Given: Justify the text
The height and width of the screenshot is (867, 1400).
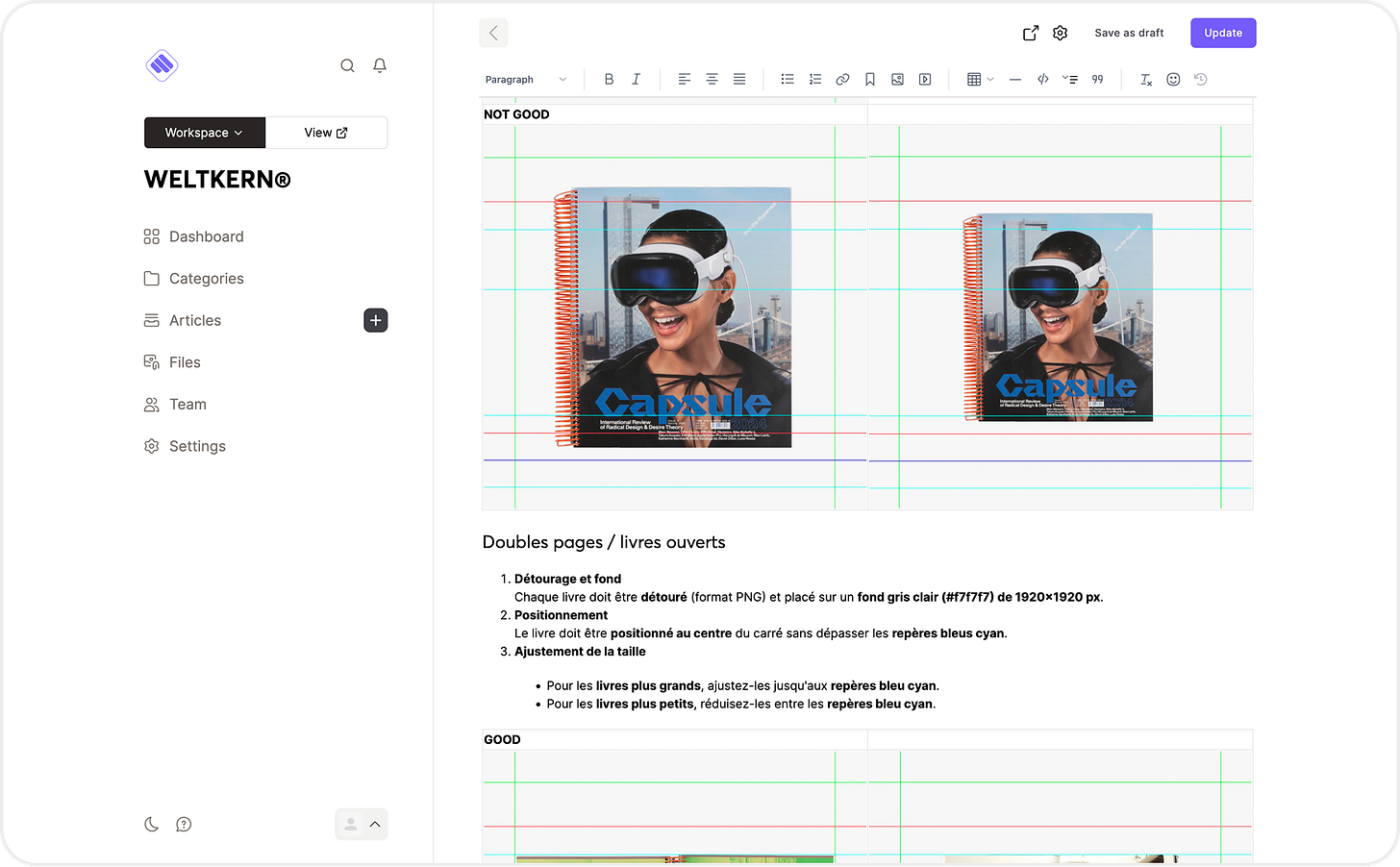Looking at the screenshot, I should click(739, 80).
